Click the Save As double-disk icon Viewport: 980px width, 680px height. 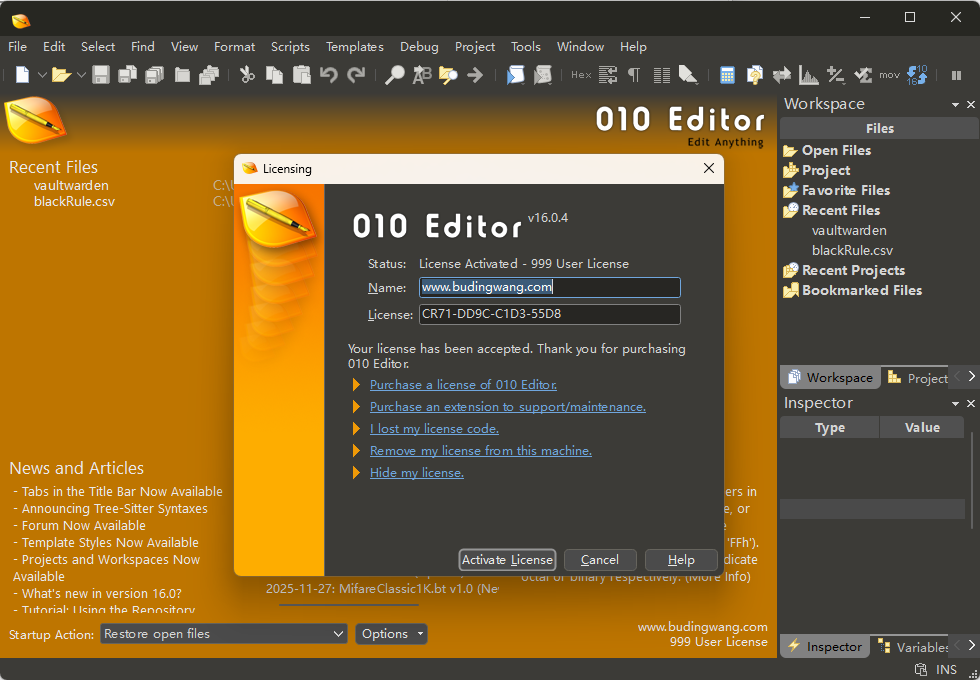(128, 75)
